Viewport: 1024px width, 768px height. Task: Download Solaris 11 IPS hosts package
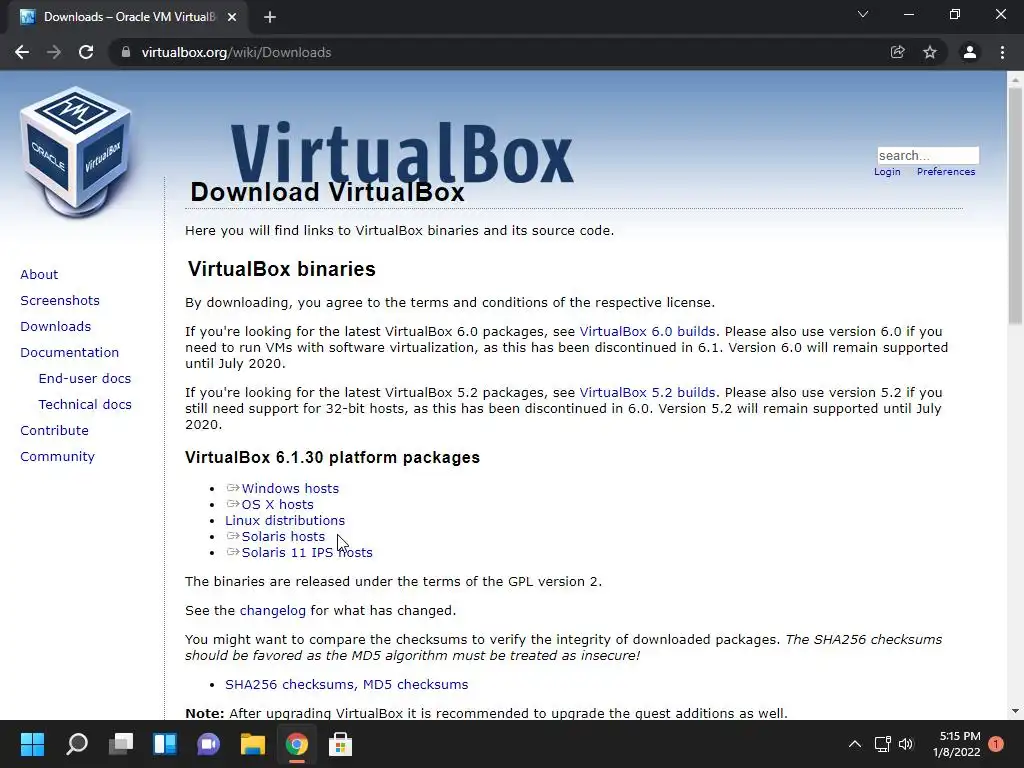(307, 552)
